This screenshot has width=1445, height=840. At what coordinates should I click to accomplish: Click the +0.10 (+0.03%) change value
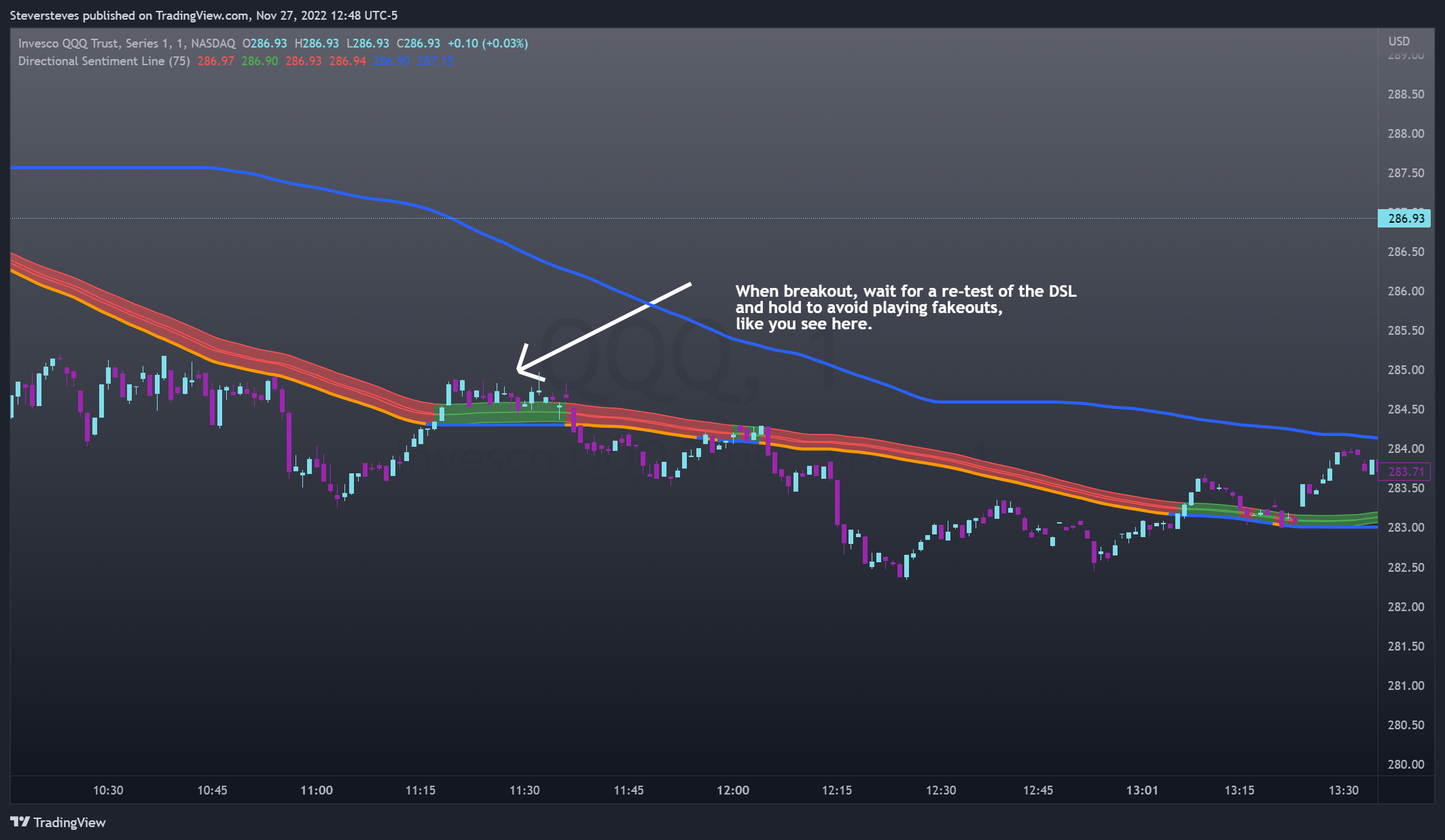click(488, 43)
